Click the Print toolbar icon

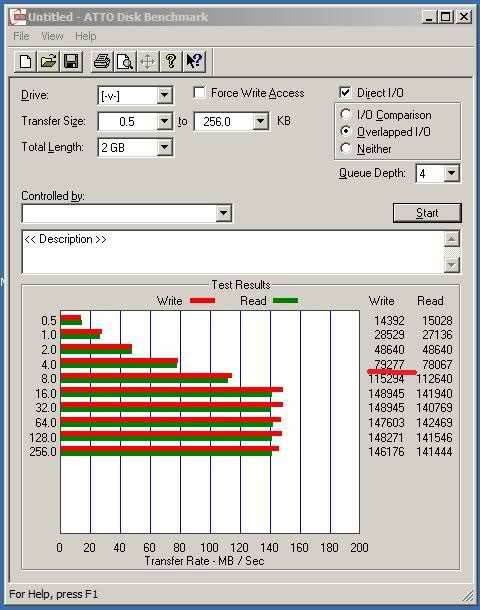coord(102,61)
